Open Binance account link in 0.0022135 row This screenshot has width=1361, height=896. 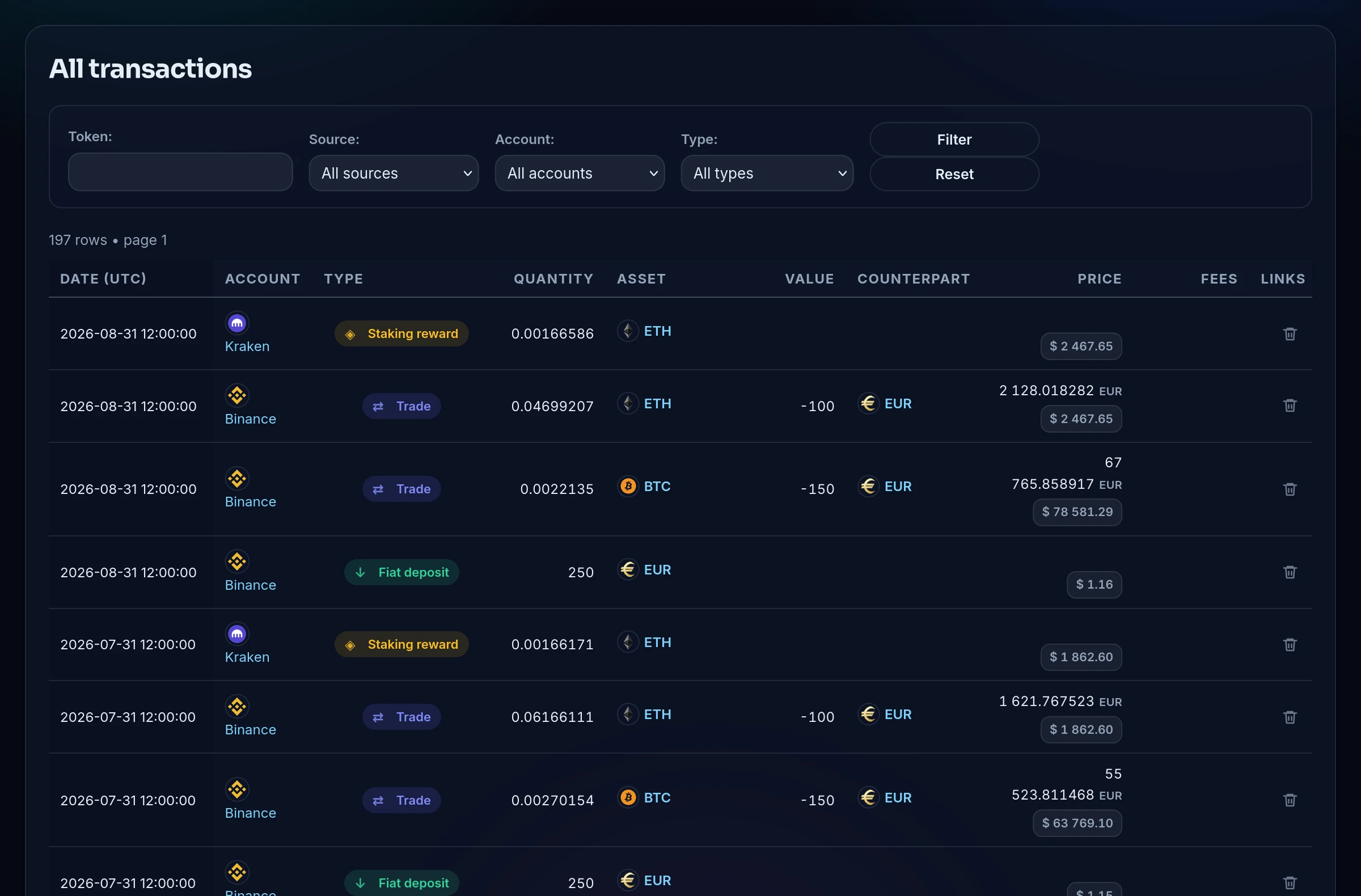click(250, 502)
